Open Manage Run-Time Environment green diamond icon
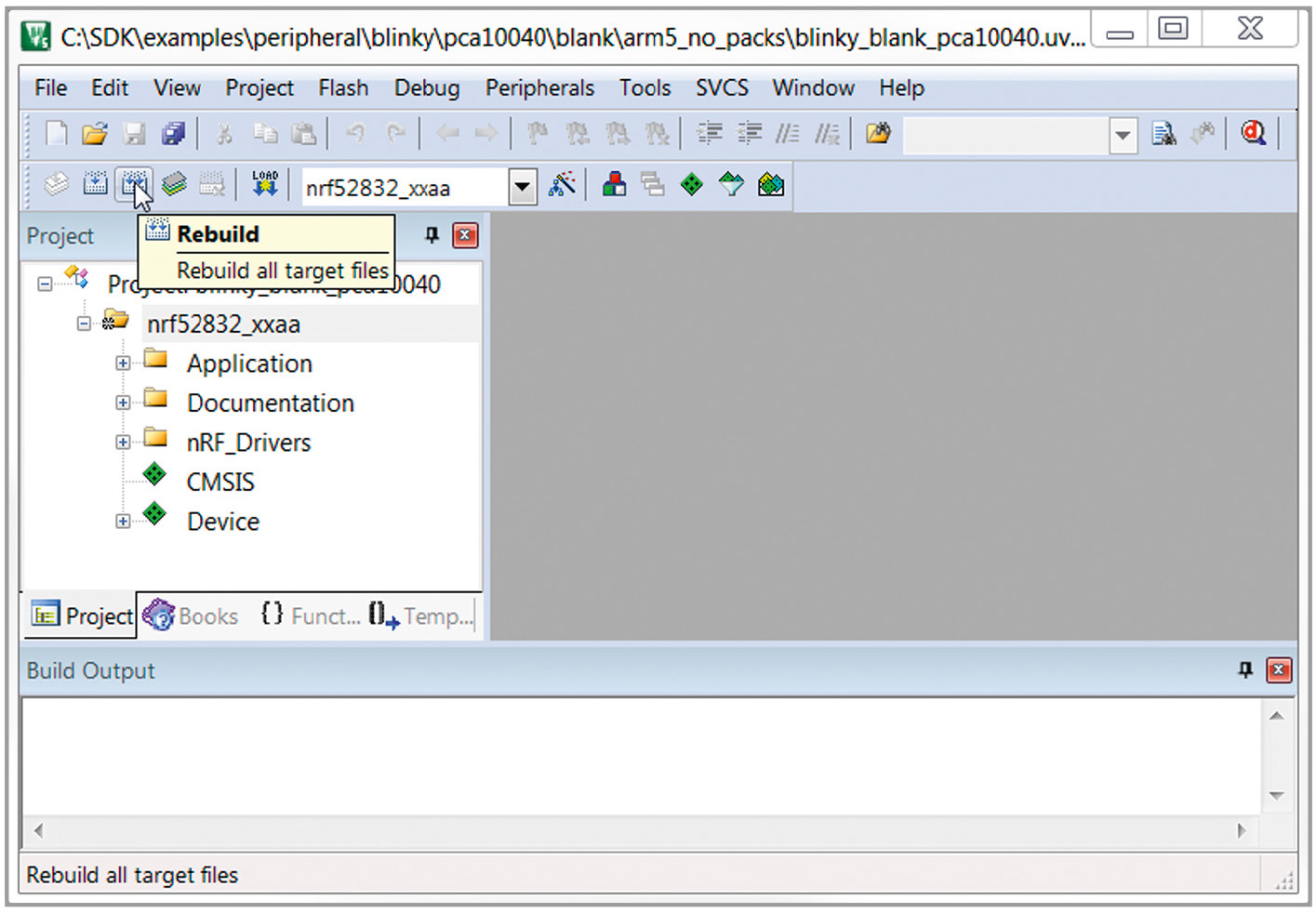The width and height of the screenshot is (1316, 913). click(x=692, y=184)
